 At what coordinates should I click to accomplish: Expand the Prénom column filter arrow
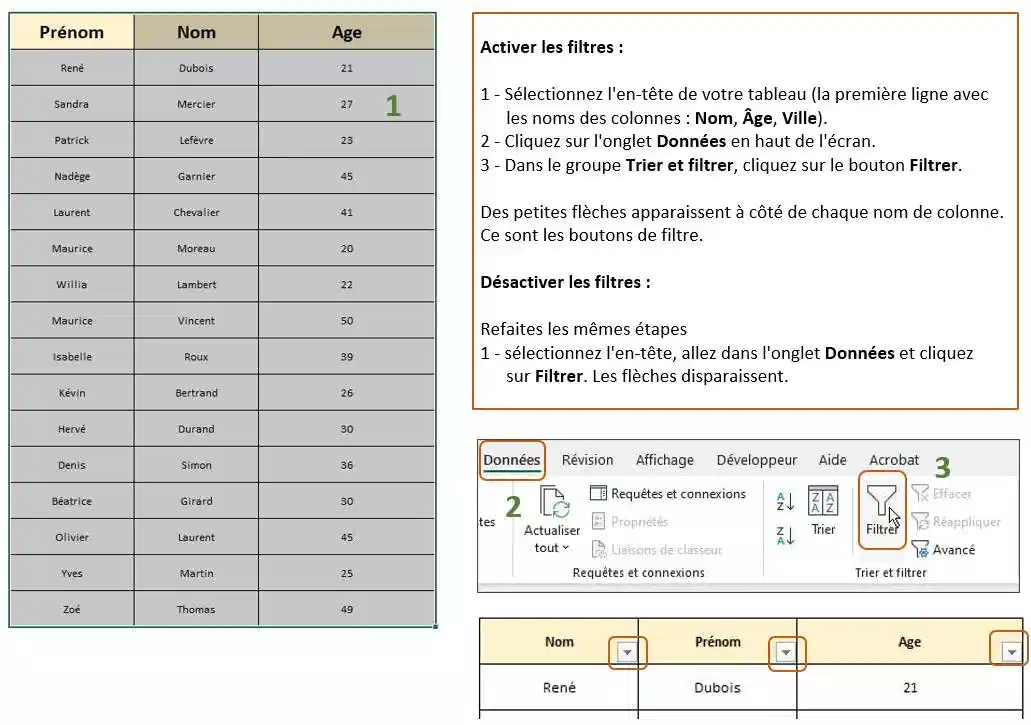(x=786, y=653)
